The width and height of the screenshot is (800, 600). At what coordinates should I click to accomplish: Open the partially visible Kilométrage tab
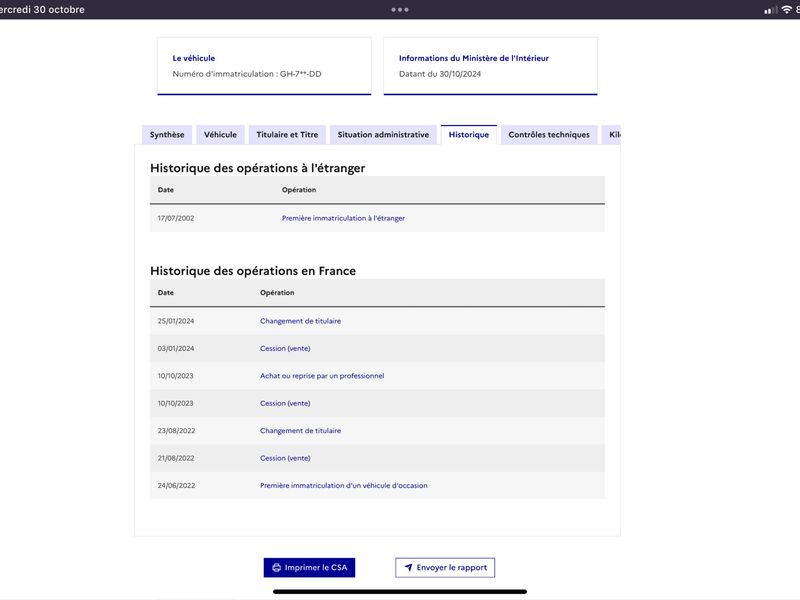click(x=612, y=135)
